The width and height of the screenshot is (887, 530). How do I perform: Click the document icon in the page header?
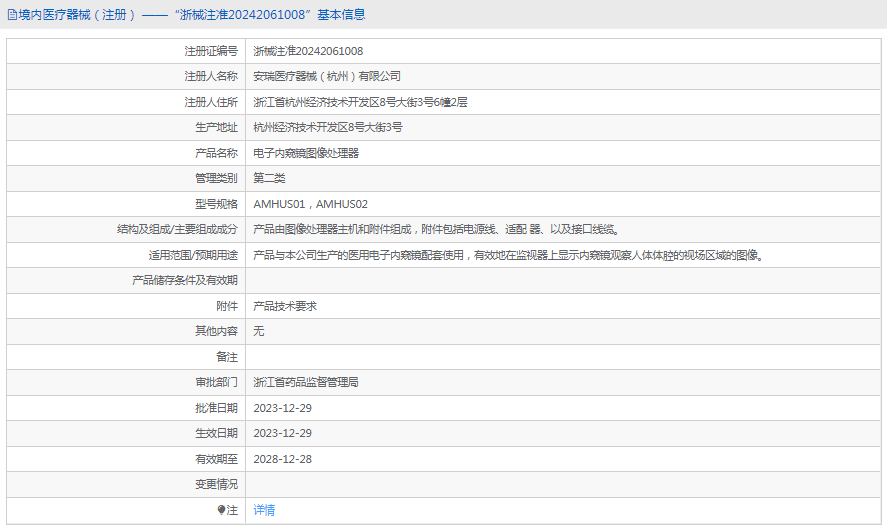click(12, 15)
